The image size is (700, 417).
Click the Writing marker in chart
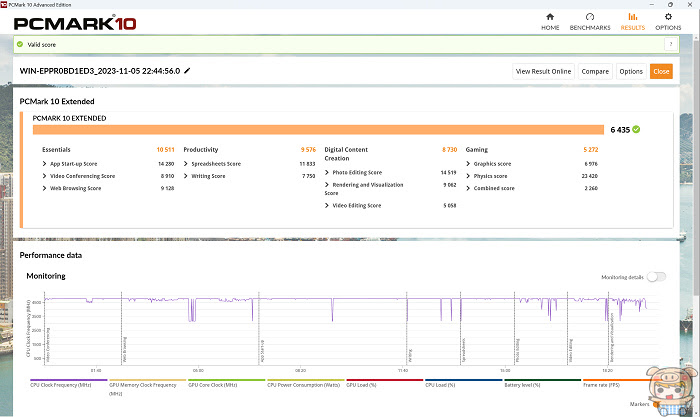[410, 355]
